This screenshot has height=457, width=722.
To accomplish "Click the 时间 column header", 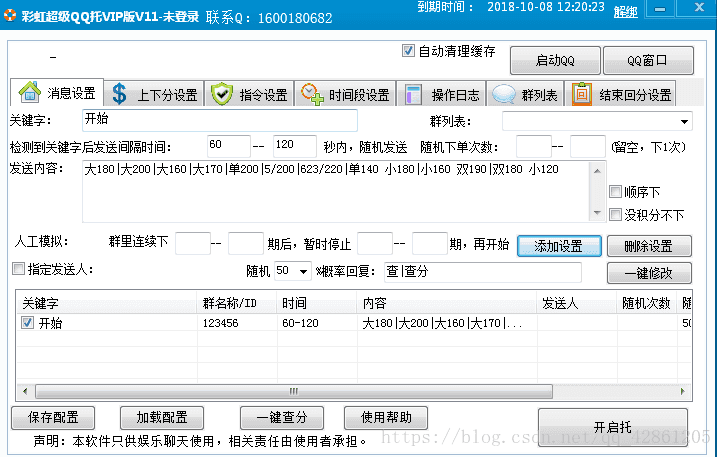I will (317, 303).
